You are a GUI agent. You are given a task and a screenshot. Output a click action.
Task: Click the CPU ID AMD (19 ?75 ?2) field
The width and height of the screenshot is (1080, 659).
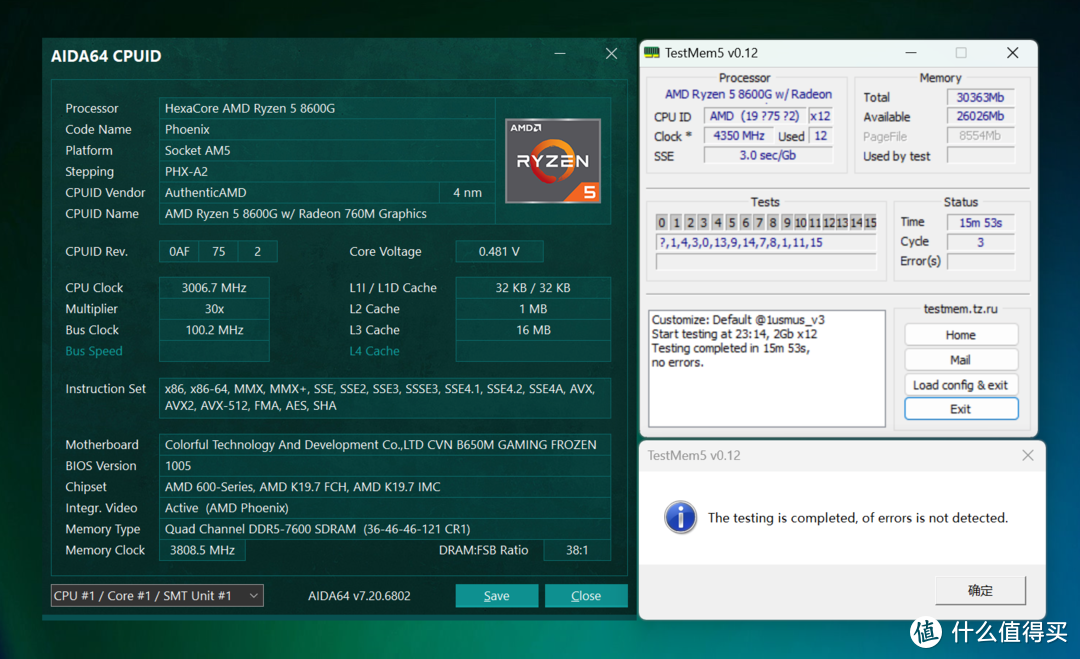(x=754, y=116)
